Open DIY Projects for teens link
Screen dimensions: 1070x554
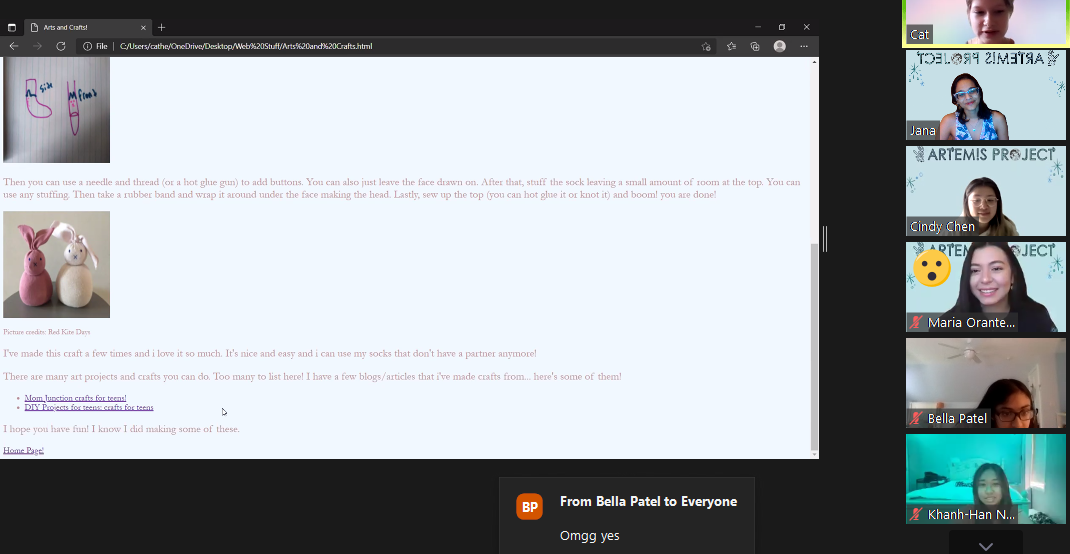[89, 407]
